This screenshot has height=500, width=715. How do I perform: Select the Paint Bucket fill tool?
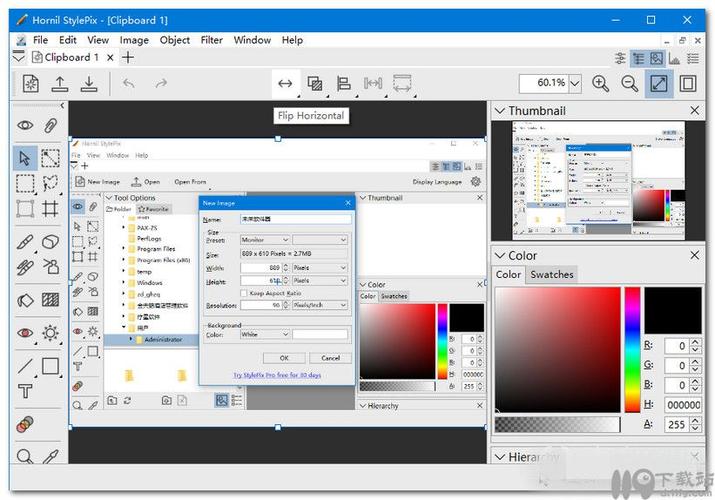pyautogui.click(x=25, y=300)
